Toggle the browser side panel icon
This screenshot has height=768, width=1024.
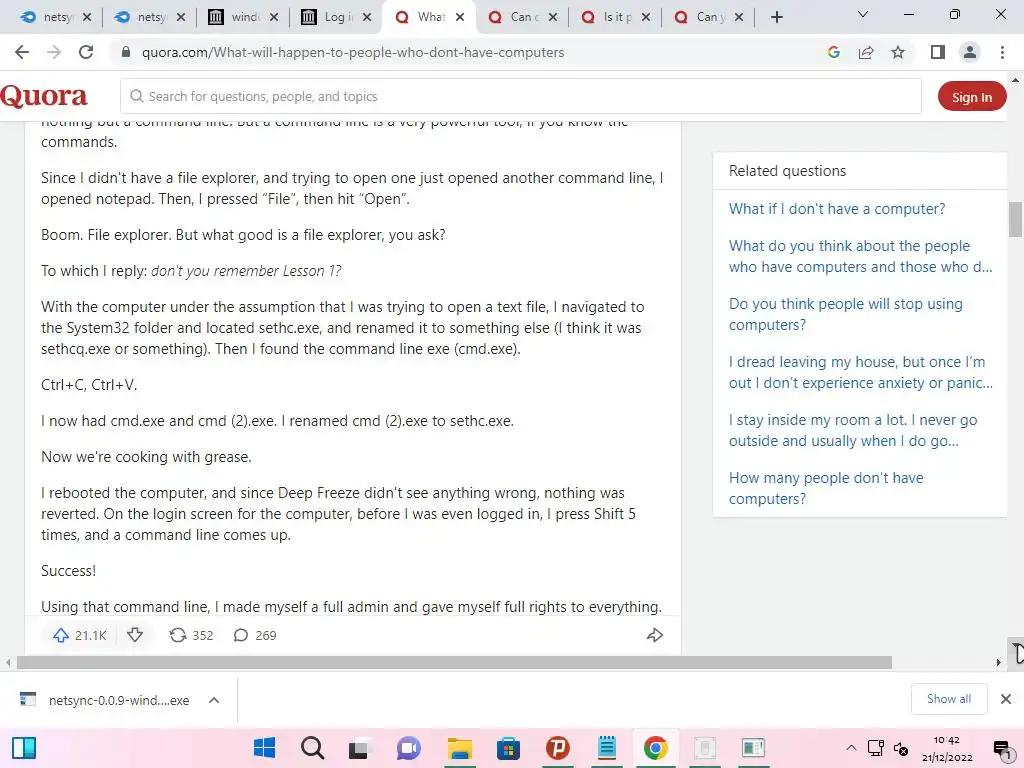tap(938, 52)
